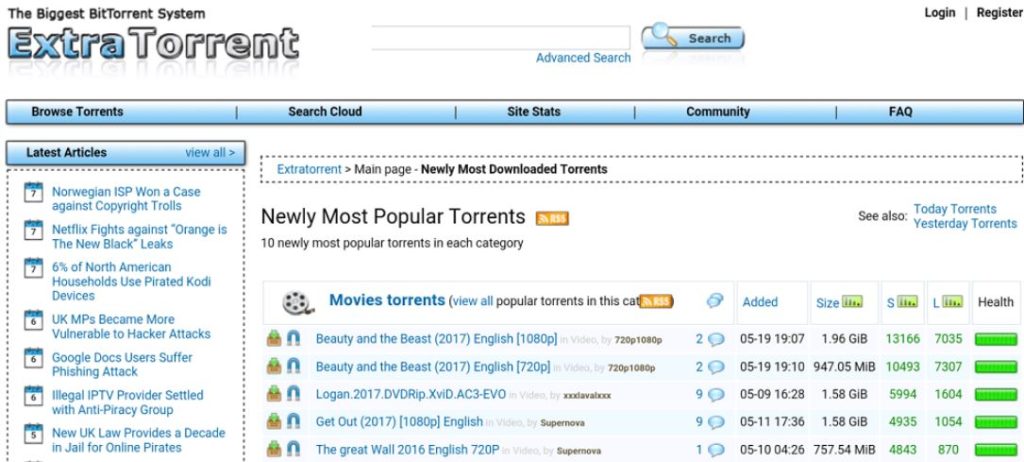Viewport: 1024px width, 462px height.
Task: Open FAQ menu item
Action: point(901,112)
